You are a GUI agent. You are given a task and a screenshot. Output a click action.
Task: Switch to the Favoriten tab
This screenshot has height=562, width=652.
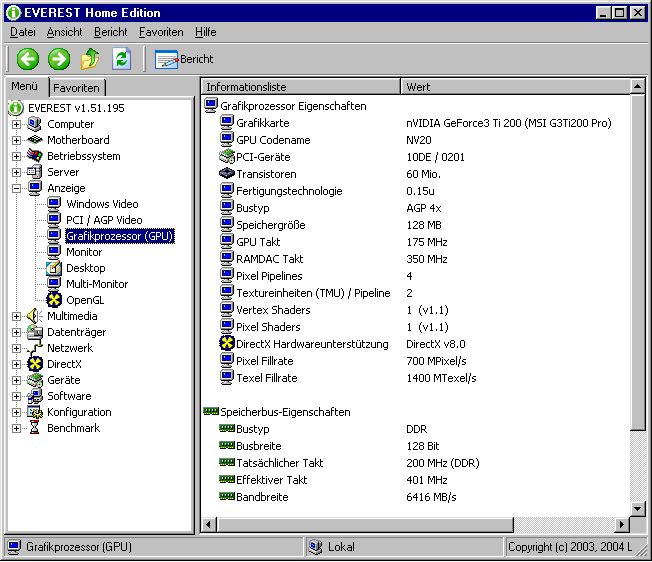pos(77,88)
